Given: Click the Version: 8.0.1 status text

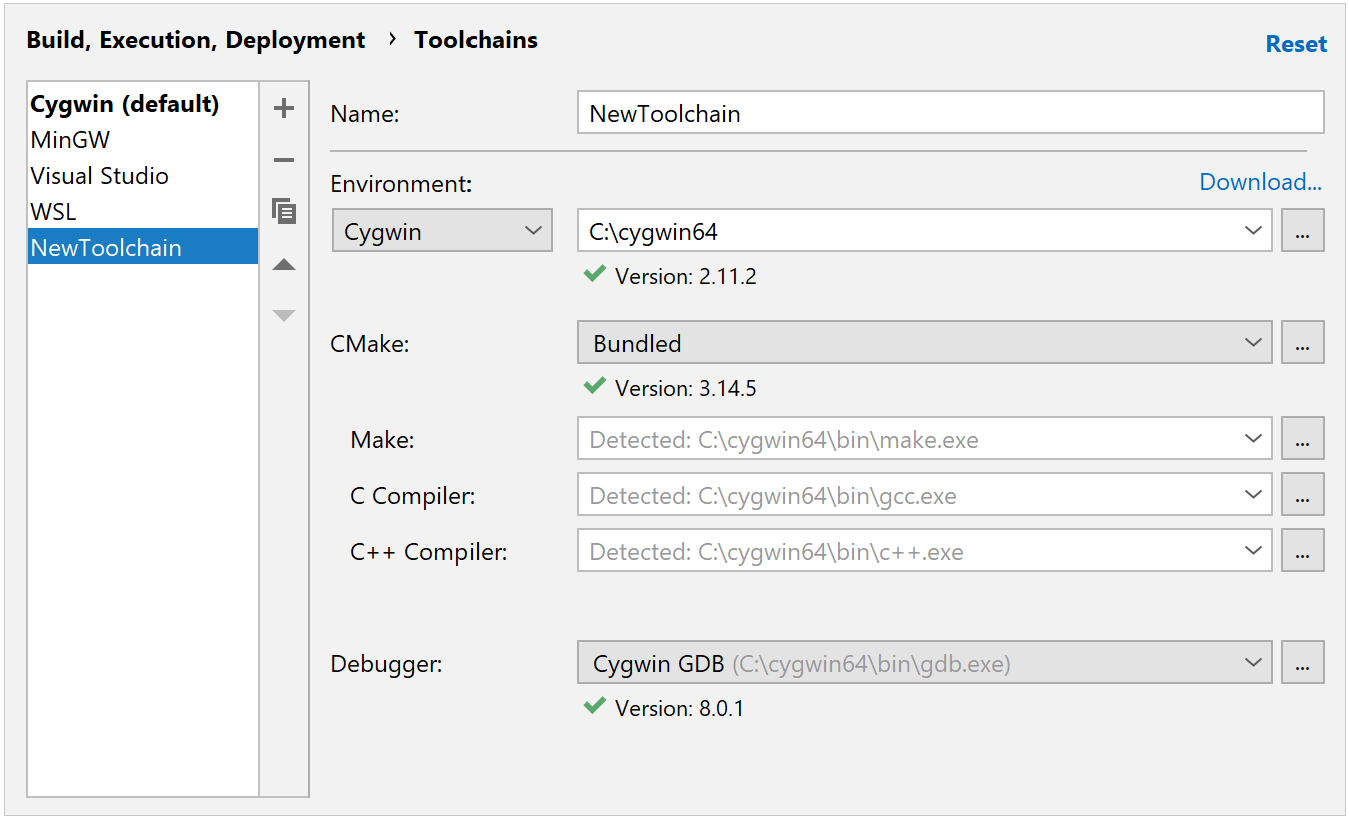Looking at the screenshot, I should click(680, 708).
